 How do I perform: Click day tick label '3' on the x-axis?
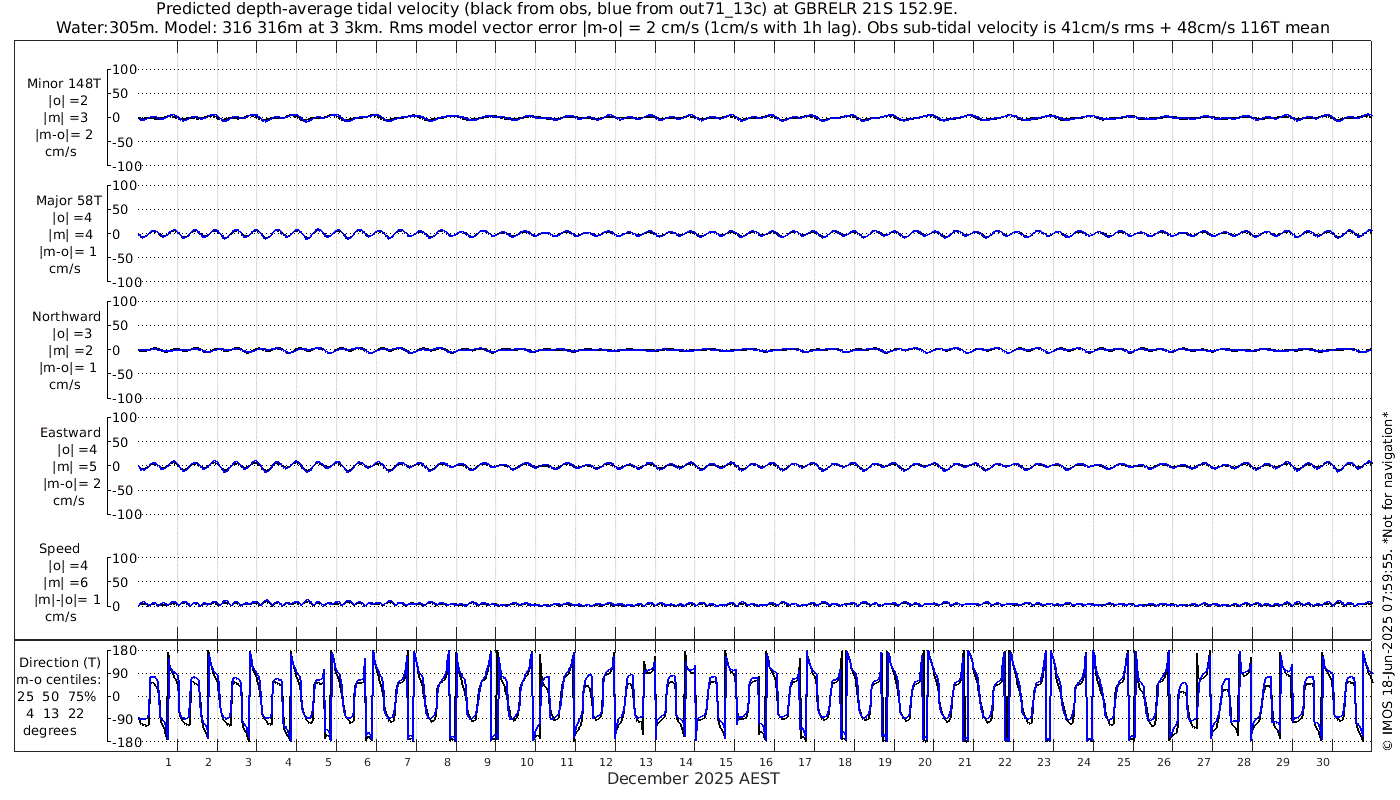(248, 761)
